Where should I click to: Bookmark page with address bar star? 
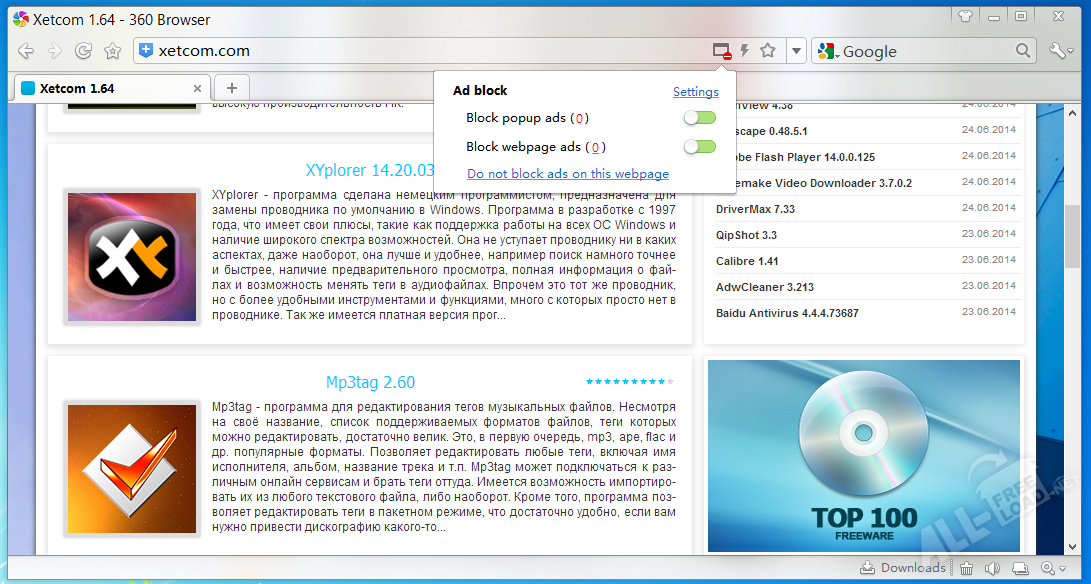tap(768, 51)
